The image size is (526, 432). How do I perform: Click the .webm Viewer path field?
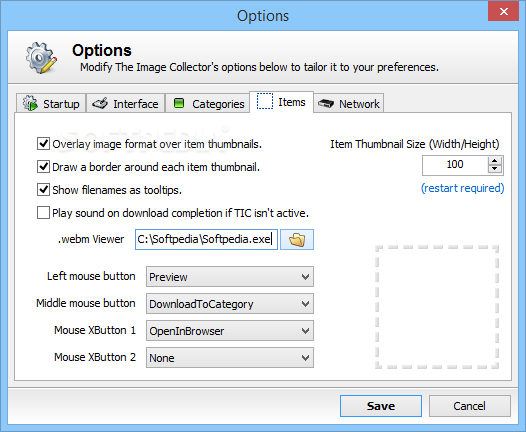coord(206,239)
